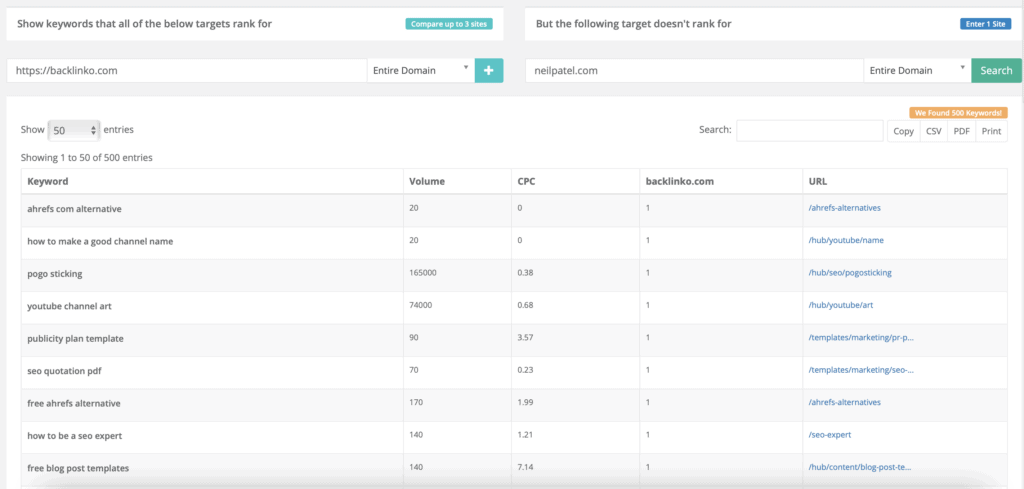Screen dimensions: 1024x489
Task: Click the 'Compare up to 3 sites' badge
Action: pos(449,24)
